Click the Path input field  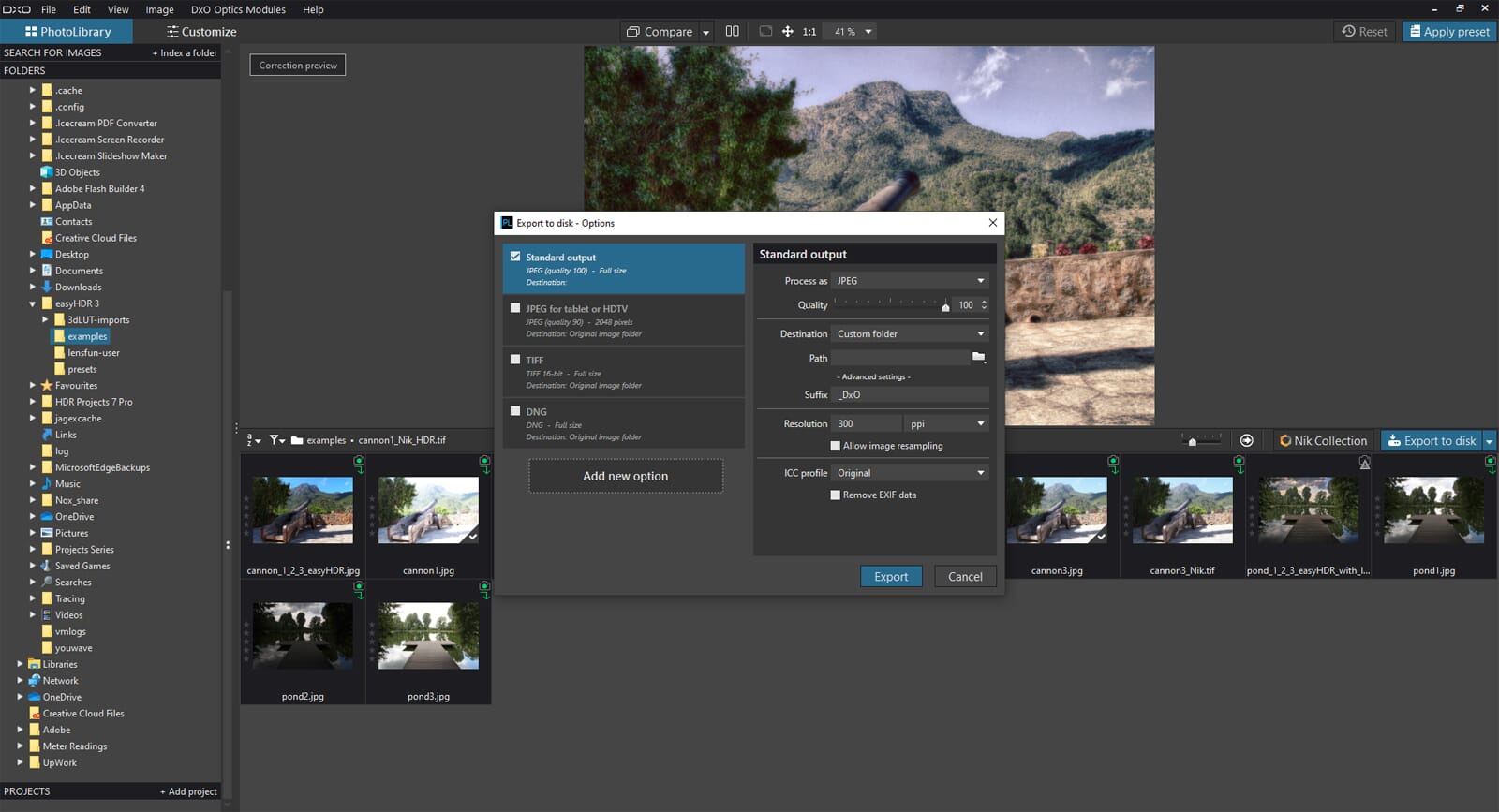coord(900,358)
